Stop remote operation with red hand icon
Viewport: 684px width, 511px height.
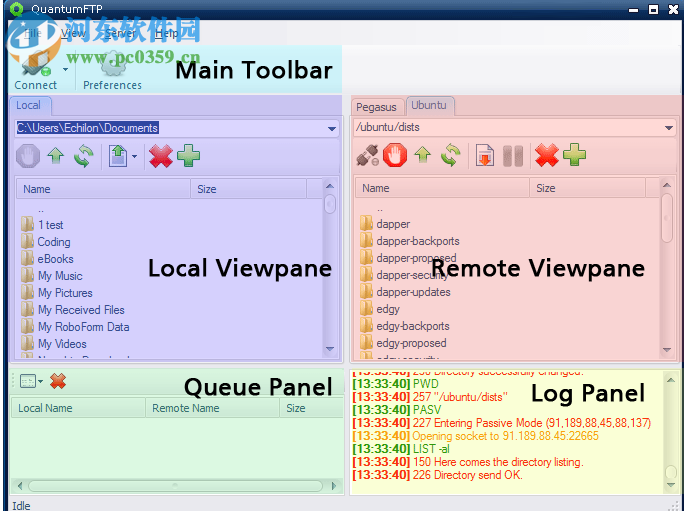coord(395,155)
